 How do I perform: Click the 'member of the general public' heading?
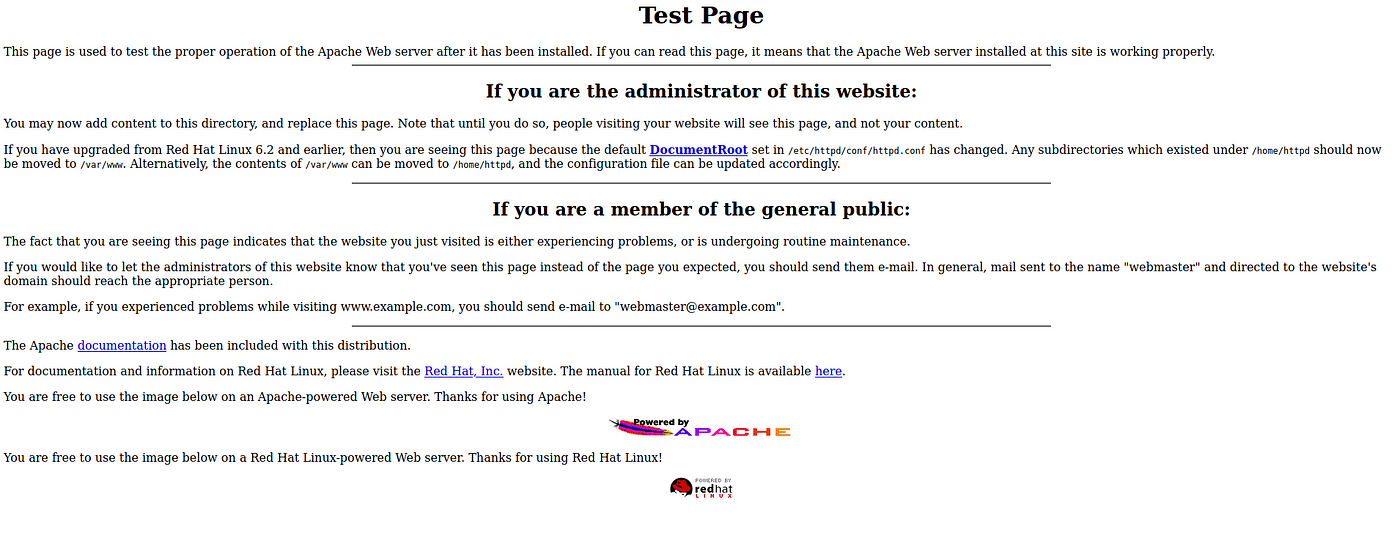(x=701, y=210)
